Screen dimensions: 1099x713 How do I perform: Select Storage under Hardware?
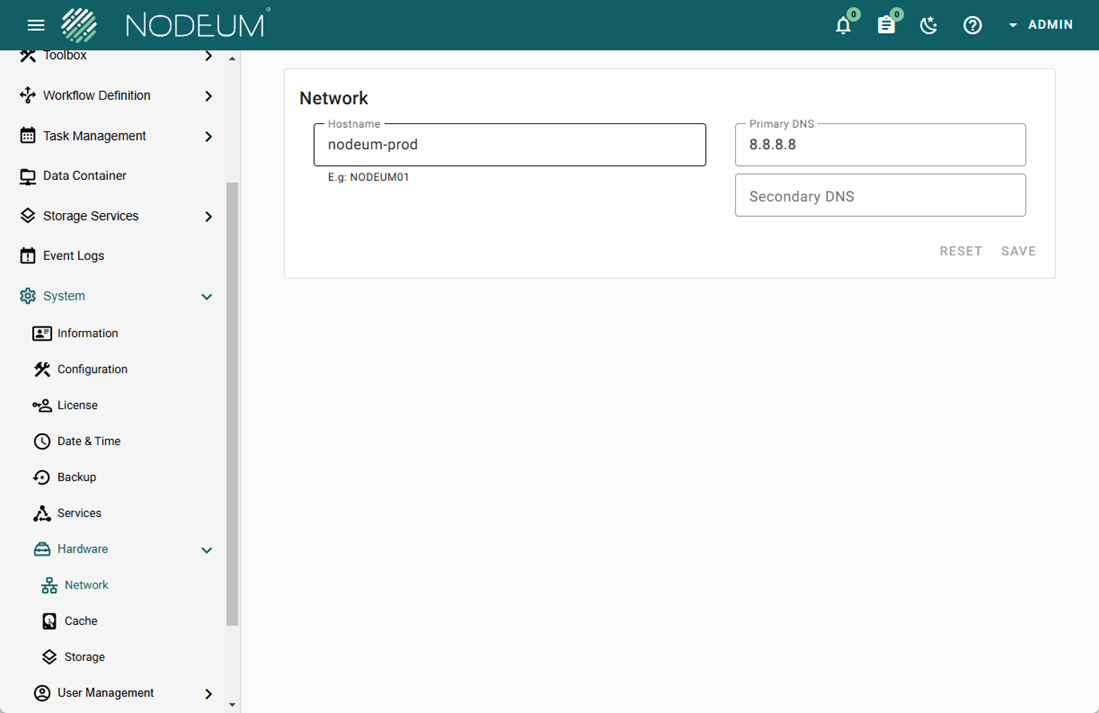(84, 657)
